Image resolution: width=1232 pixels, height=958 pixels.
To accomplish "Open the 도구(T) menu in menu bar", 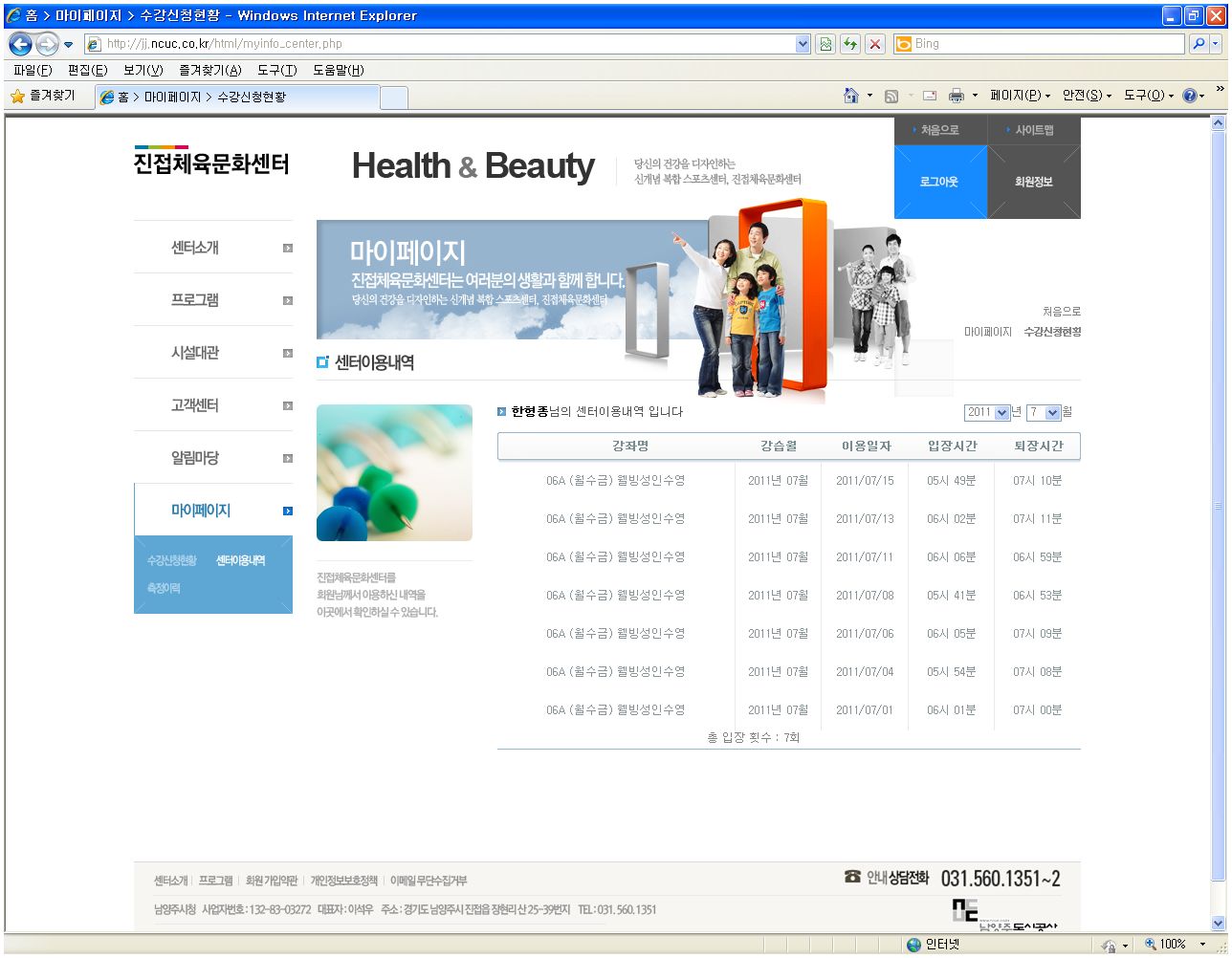I will coord(276,70).
